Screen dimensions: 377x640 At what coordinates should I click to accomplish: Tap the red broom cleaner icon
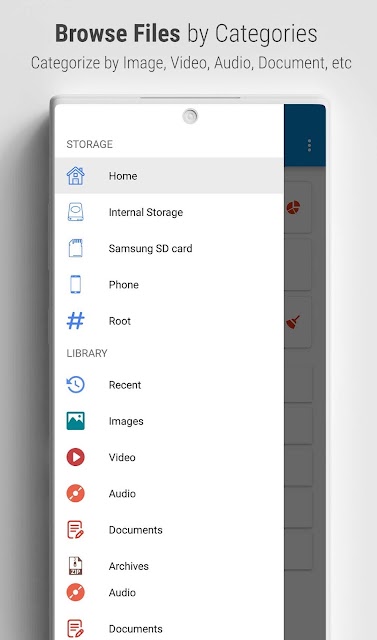click(293, 322)
